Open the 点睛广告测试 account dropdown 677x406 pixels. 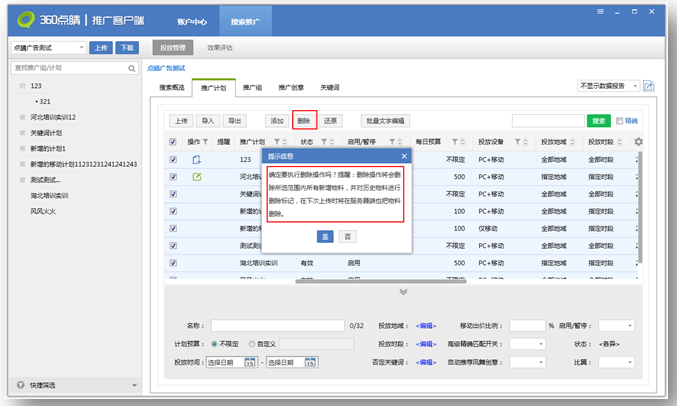[x=47, y=47]
